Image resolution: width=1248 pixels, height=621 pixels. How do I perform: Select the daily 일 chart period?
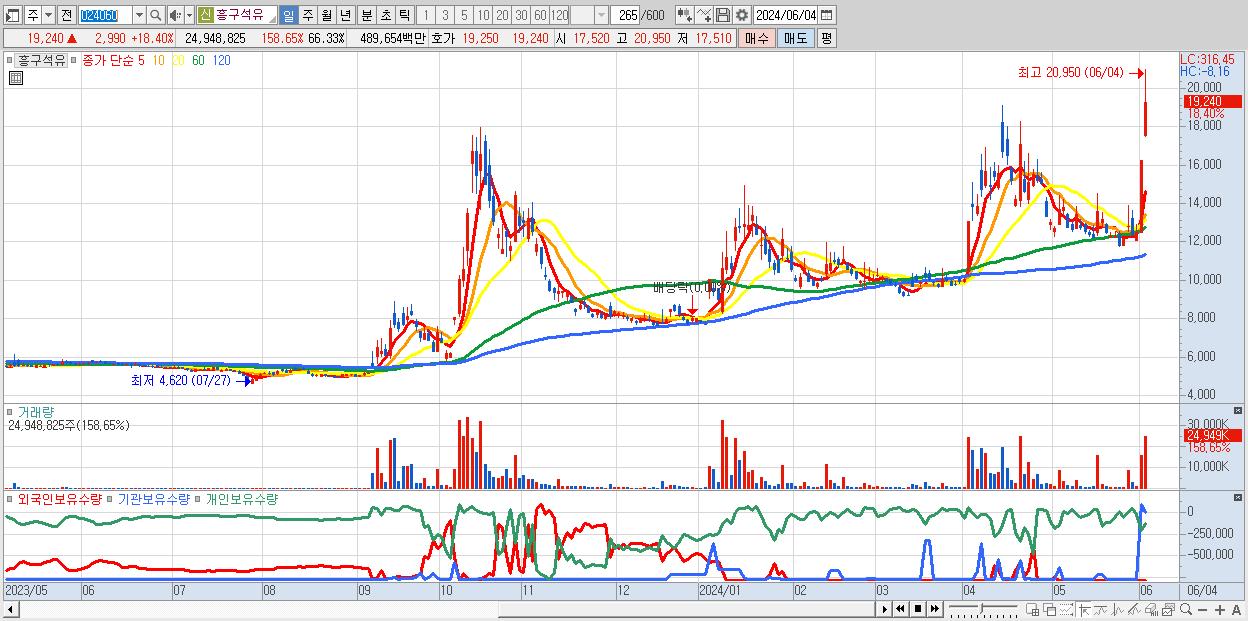[x=288, y=15]
